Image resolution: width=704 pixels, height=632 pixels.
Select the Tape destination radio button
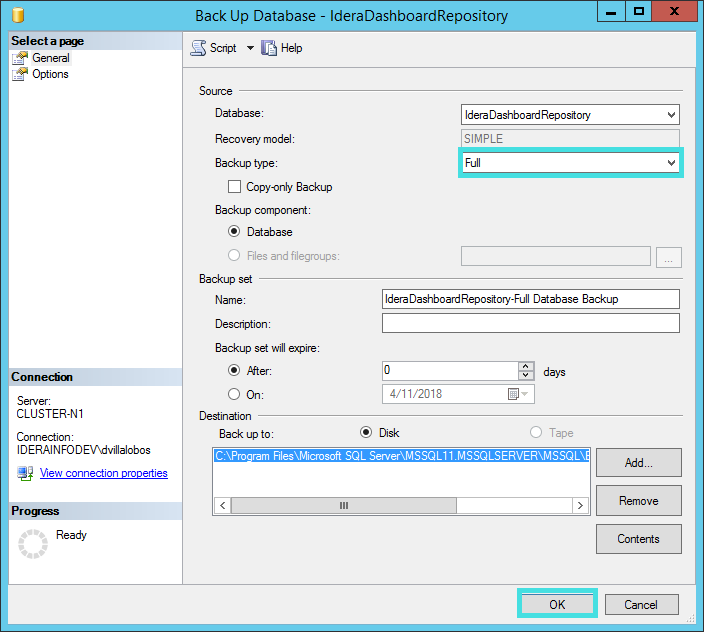pyautogui.click(x=536, y=432)
